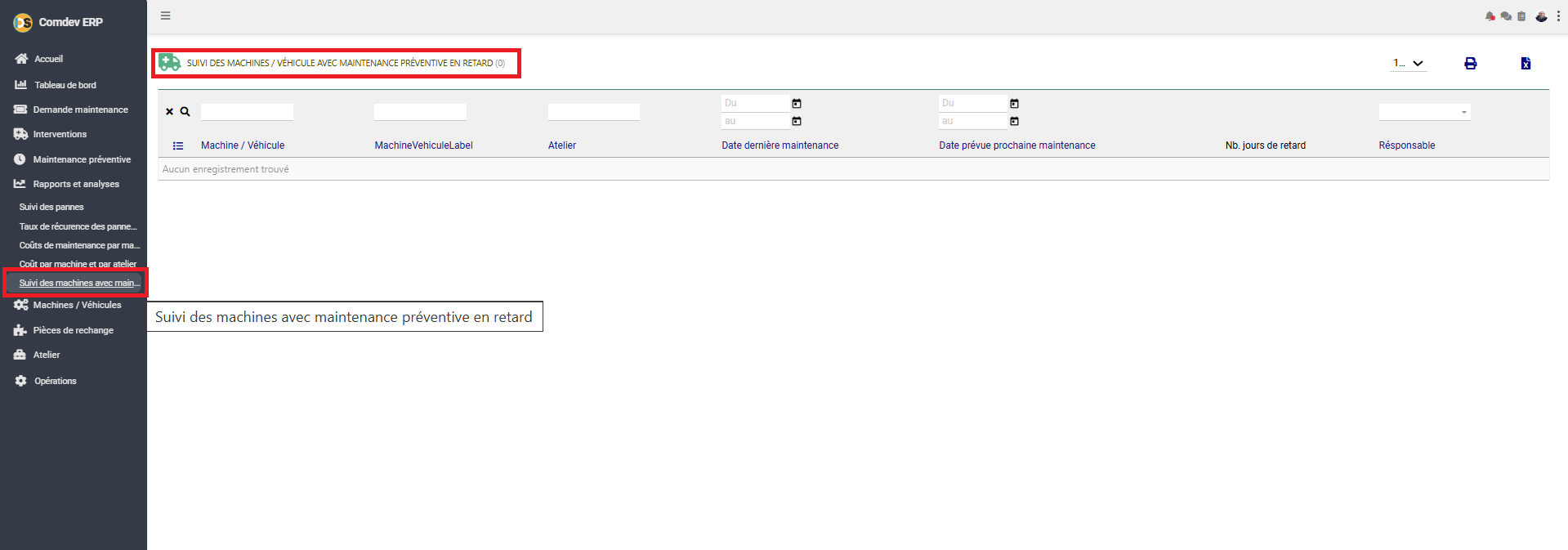Screen dimensions: 1568x550
Task: Open the 'au' calendar for Date prévue prochaine maintenance
Action: 1014,121
